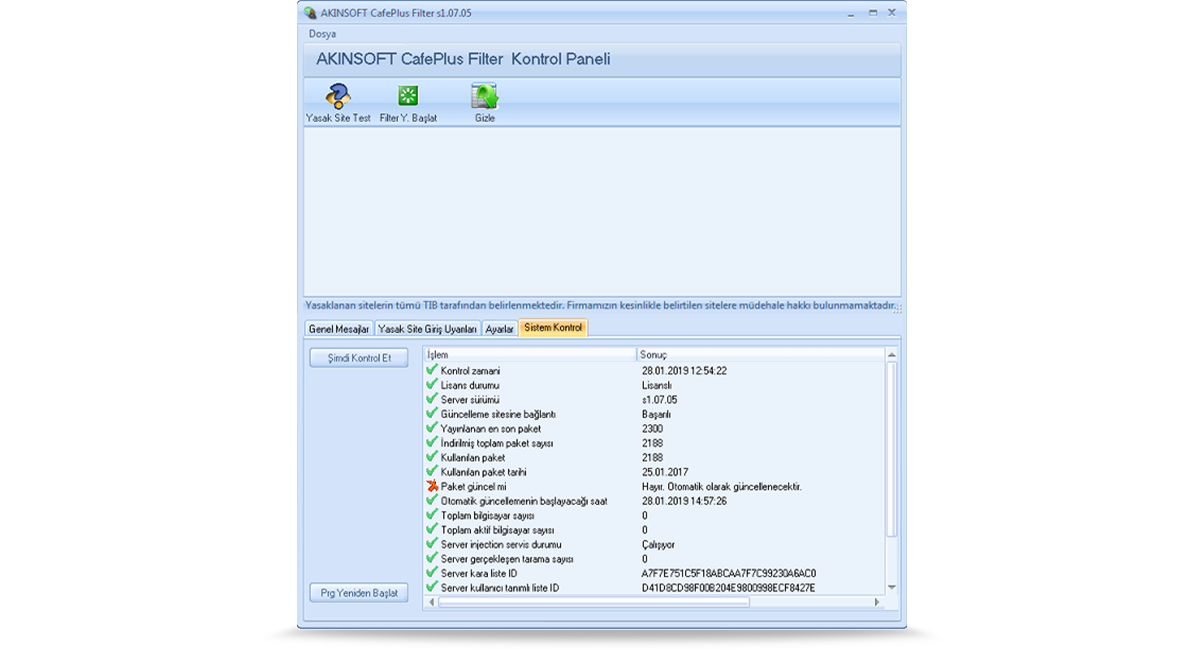Click the green check beside Kontrol zamanı

coord(432,370)
